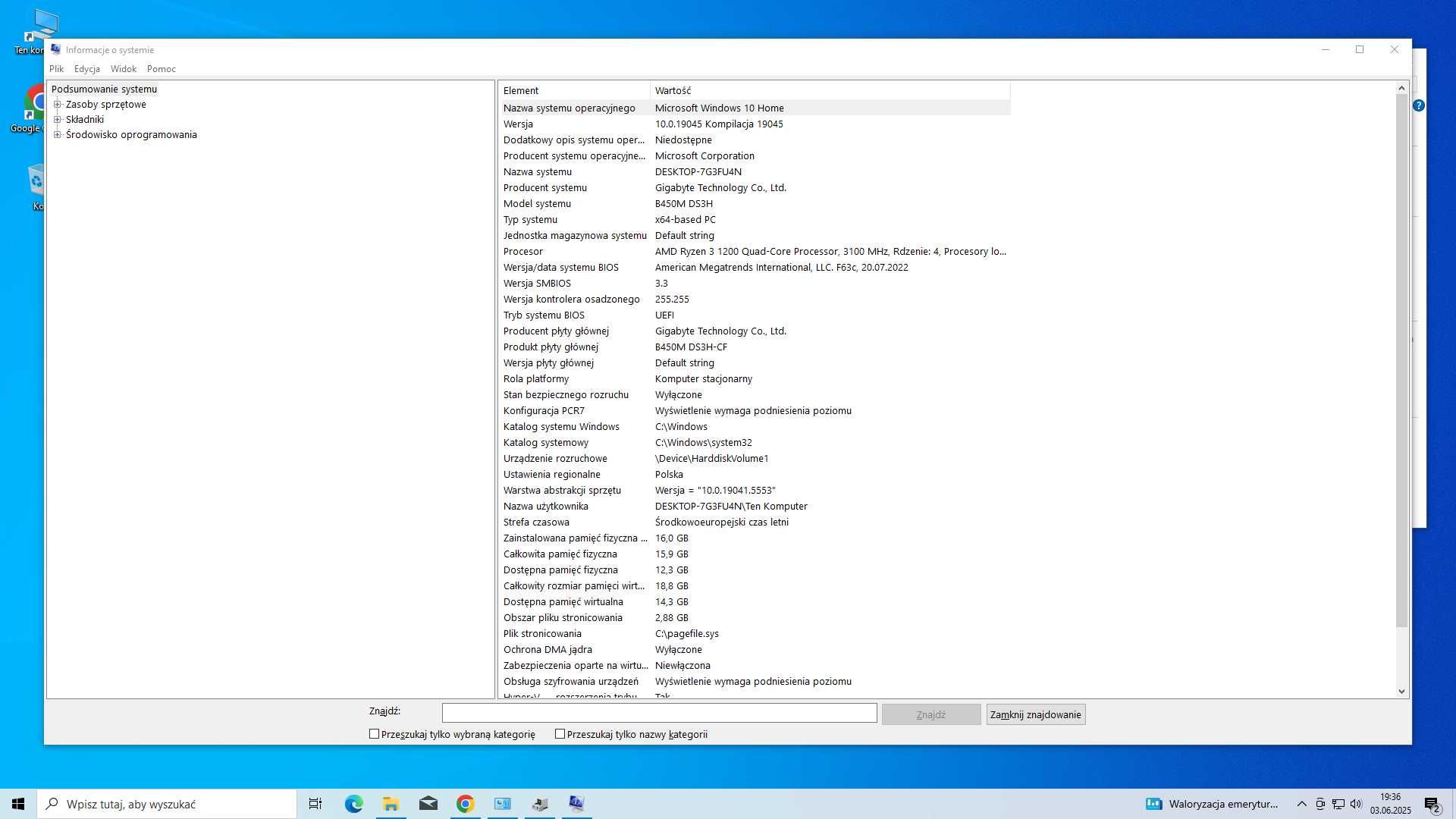Click scrollbar down arrow in details pane

coord(1401,692)
